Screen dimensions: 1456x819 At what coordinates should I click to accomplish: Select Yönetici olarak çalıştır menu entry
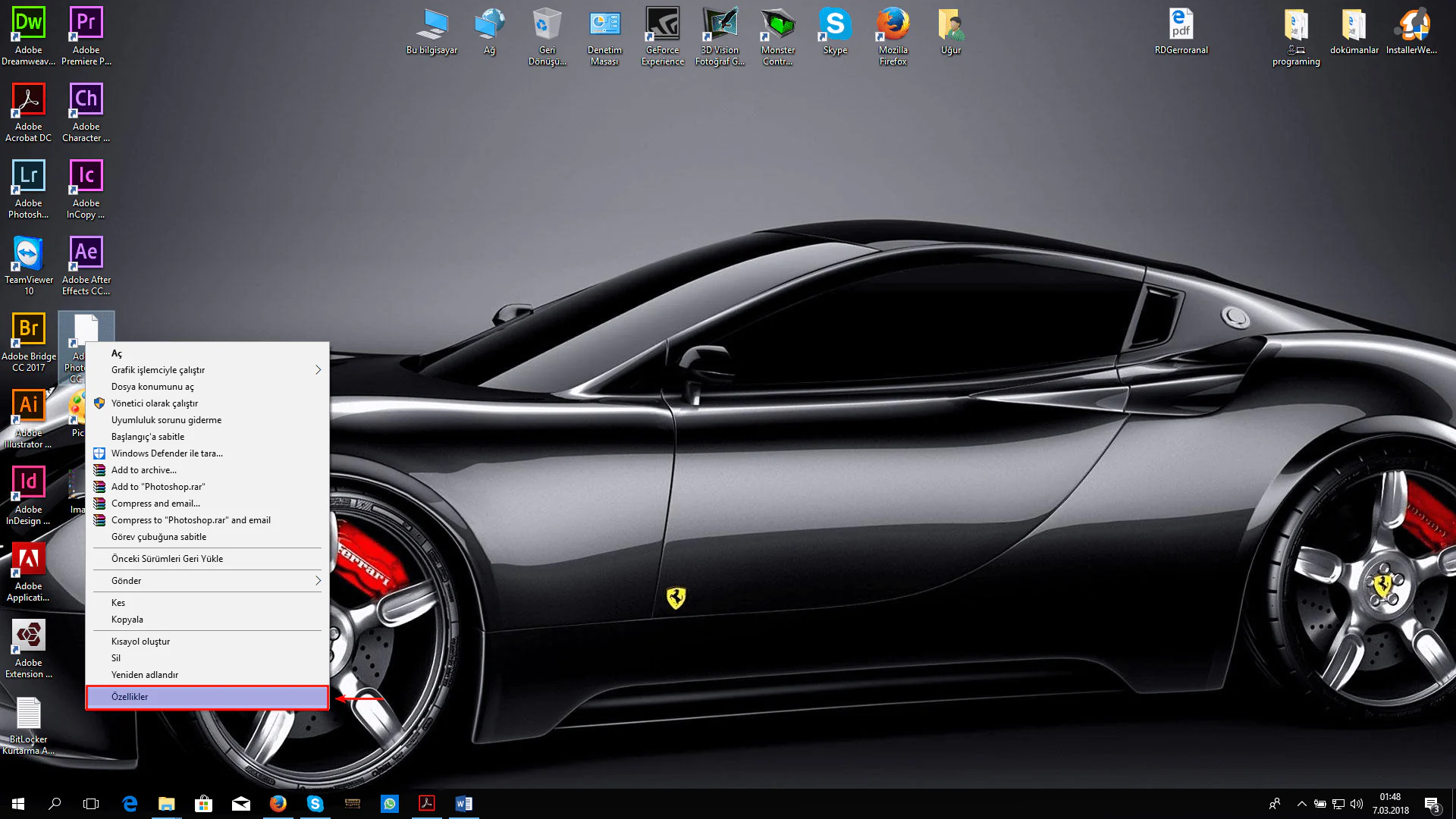155,403
